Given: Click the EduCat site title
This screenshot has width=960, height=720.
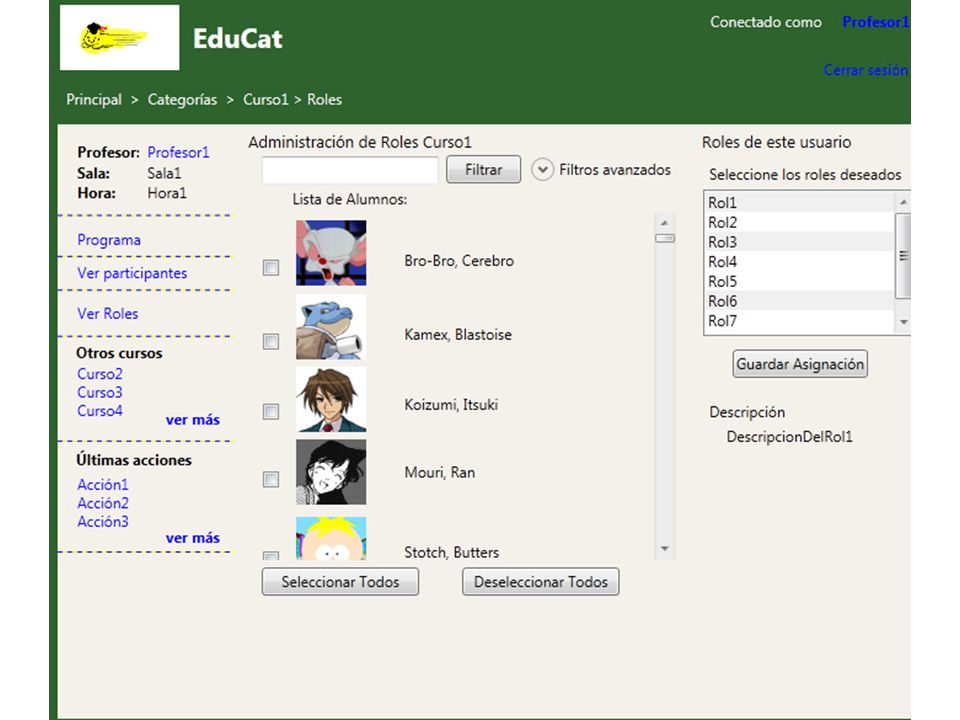Looking at the screenshot, I should point(238,39).
